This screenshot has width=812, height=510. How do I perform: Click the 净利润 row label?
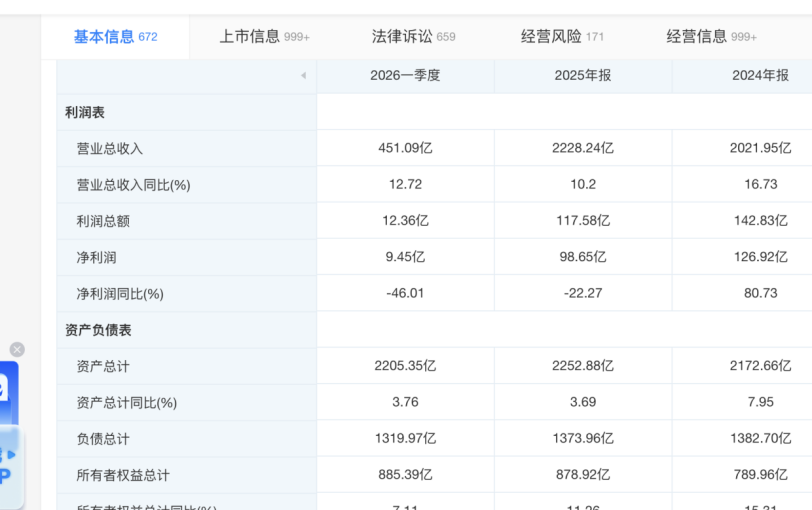[x=97, y=258]
